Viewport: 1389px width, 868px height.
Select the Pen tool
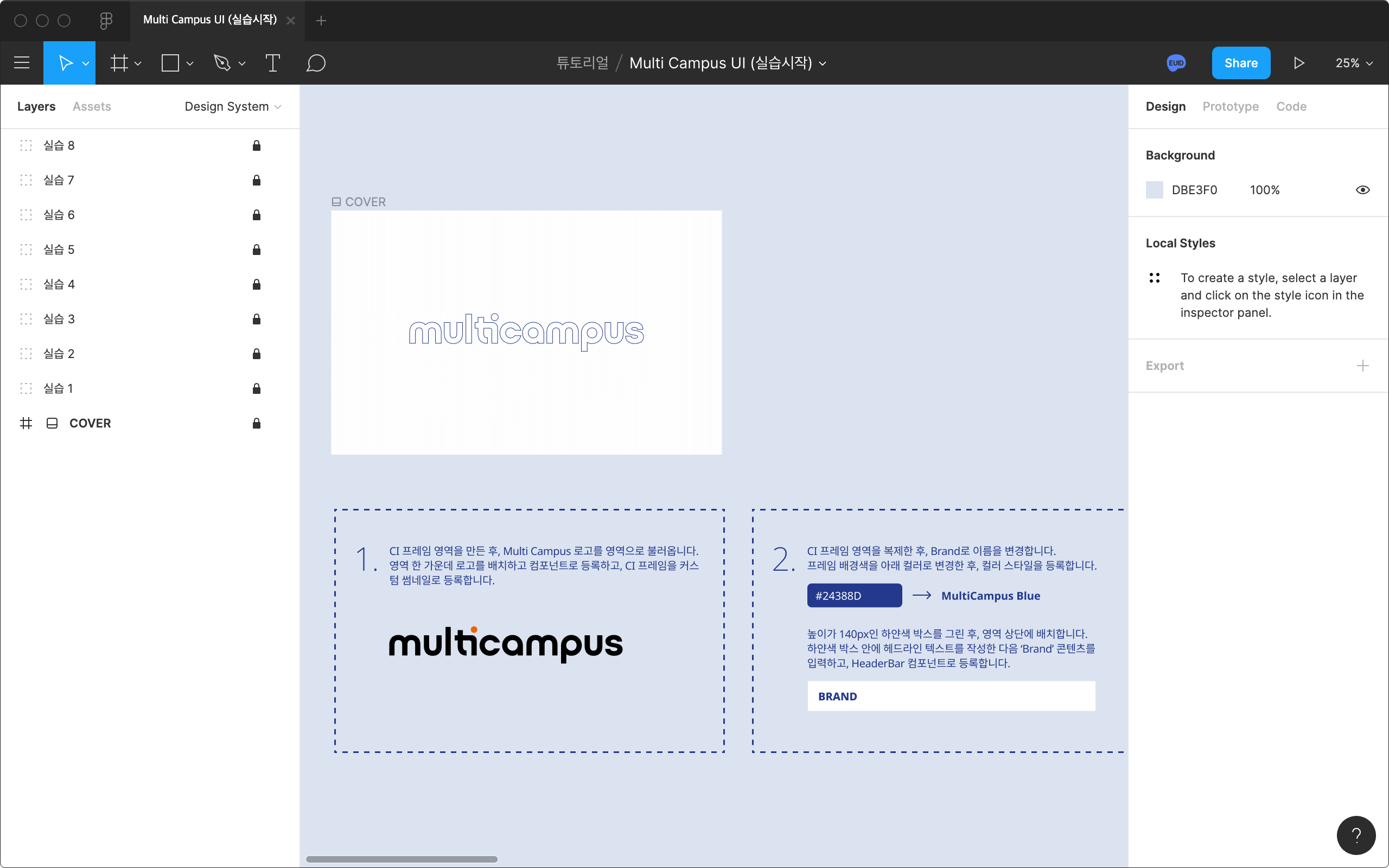222,62
